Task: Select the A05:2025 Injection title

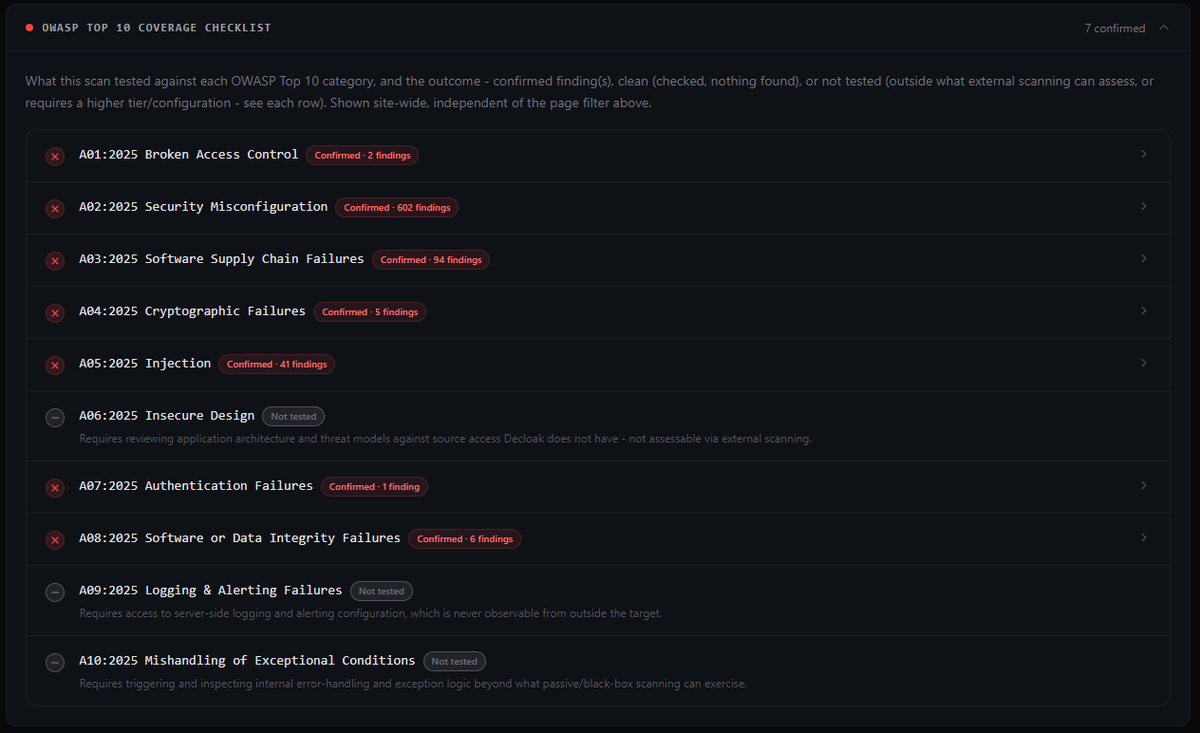Action: (145, 364)
